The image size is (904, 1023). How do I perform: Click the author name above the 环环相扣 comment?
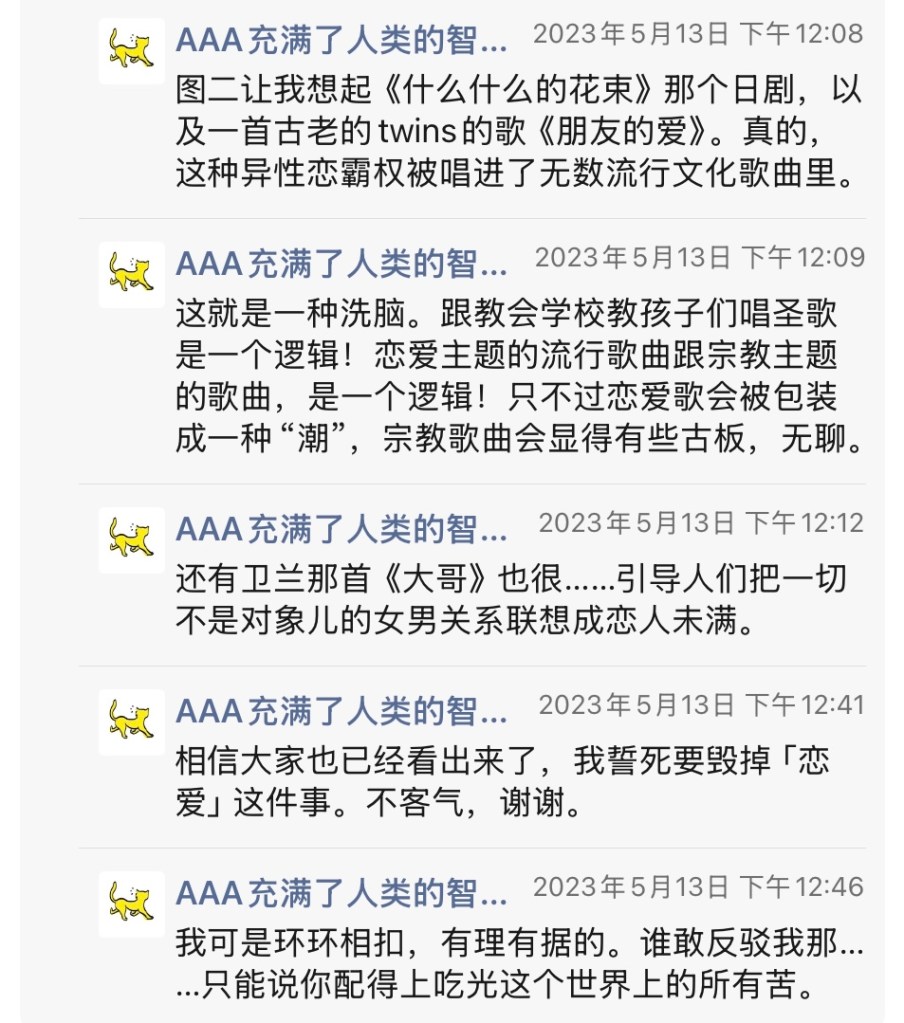pyautogui.click(x=342, y=893)
